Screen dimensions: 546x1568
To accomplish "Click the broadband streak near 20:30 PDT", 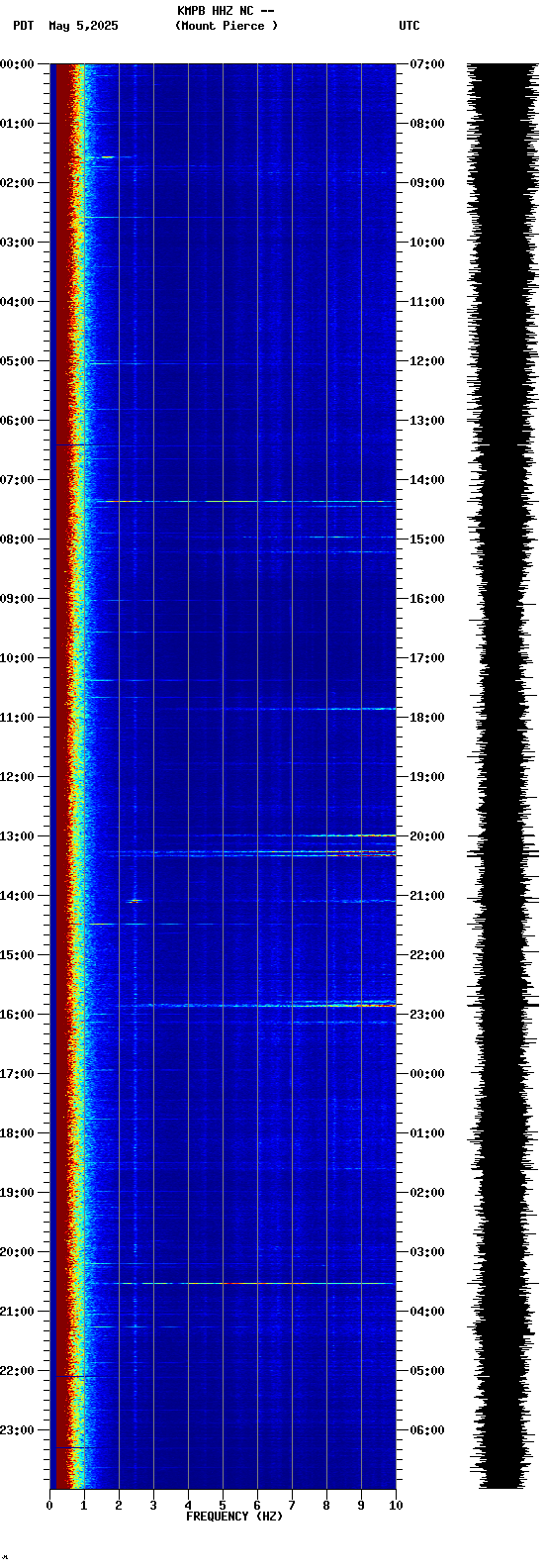I will (x=242, y=1283).
